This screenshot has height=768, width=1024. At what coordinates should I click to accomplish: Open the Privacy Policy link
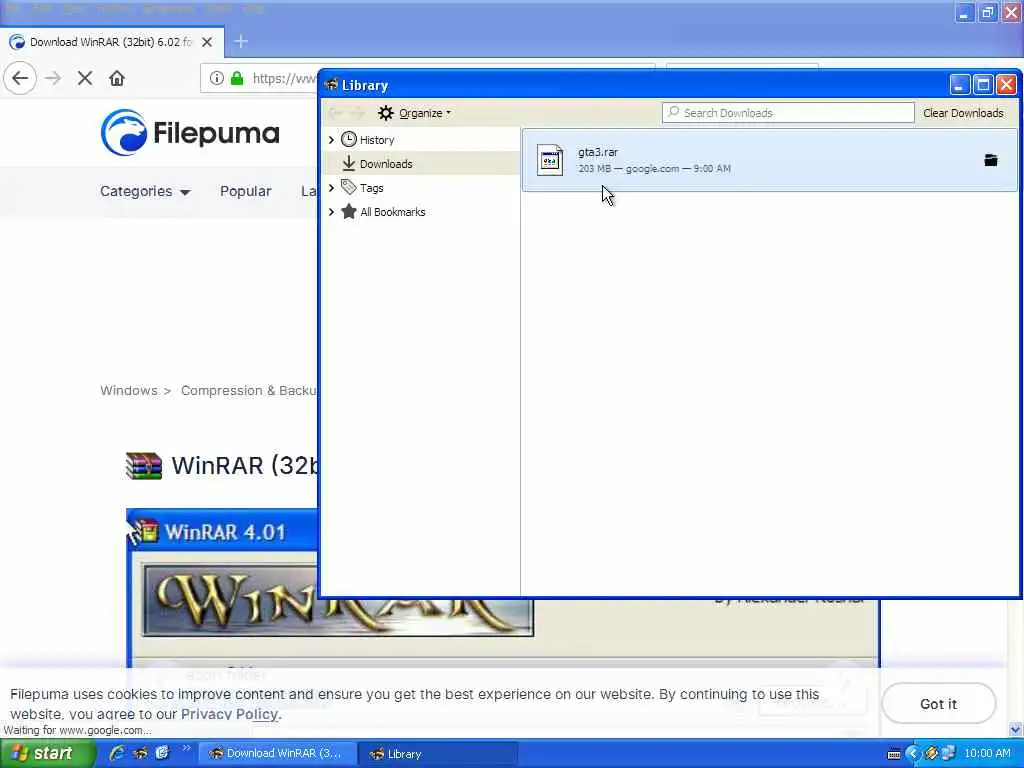click(229, 714)
